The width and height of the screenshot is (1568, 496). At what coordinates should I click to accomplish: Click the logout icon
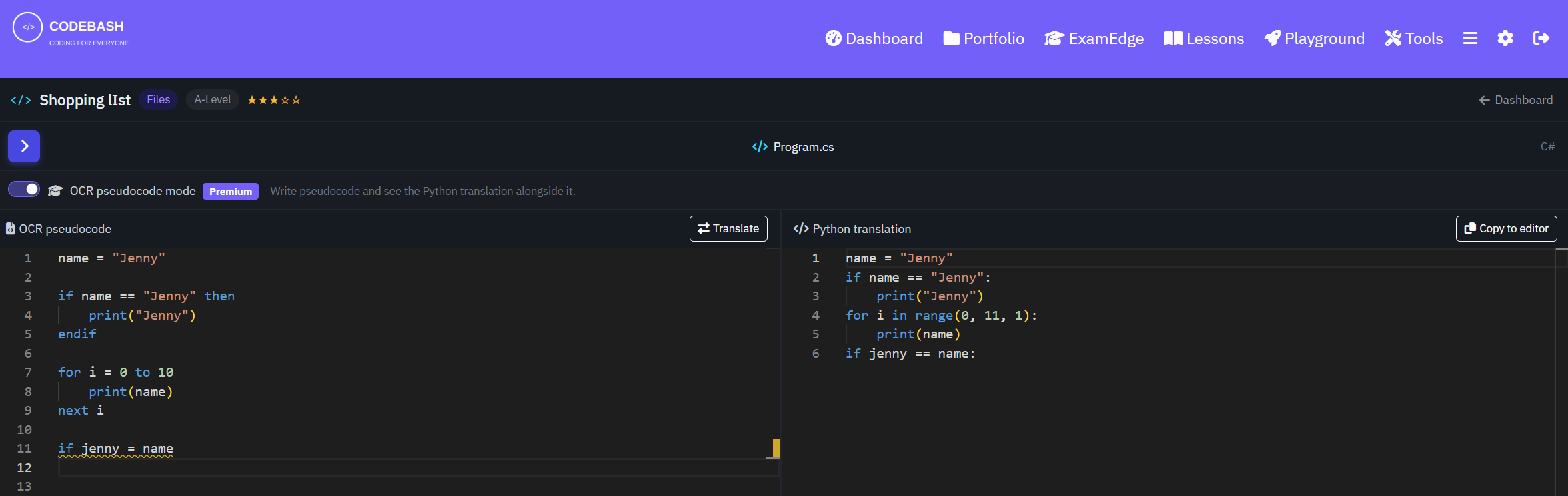(x=1541, y=39)
